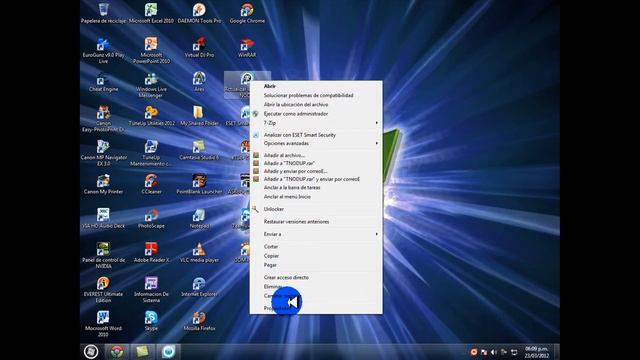Select the CCleaner desktop shortcut
The height and width of the screenshot is (360, 640).
coord(151,184)
